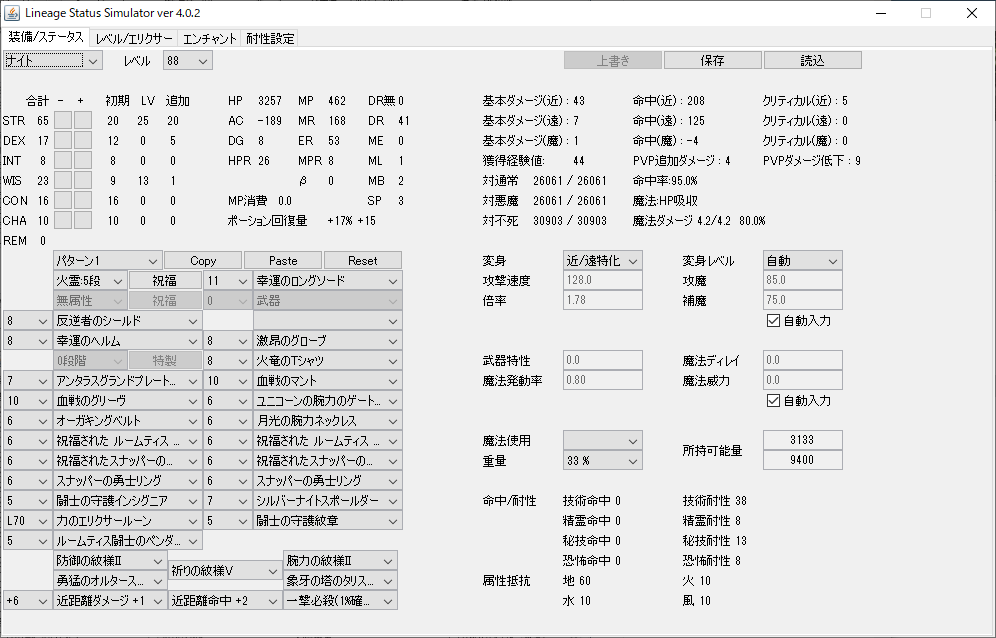This screenshot has height=638, width=996.
Task: Click the 祝福 button beside 火霊:5段
Action: pyautogui.click(x=165, y=281)
